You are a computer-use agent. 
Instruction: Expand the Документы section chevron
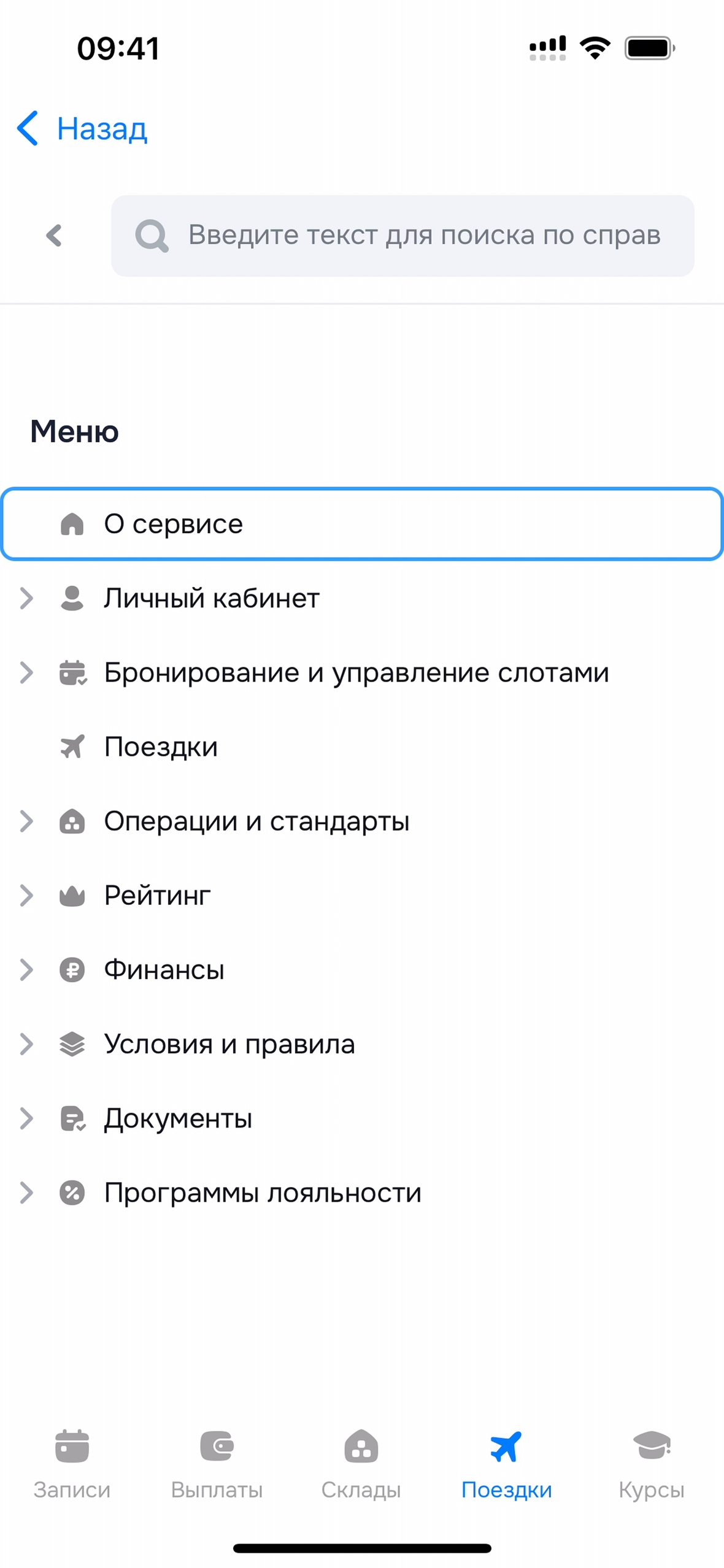point(26,1118)
